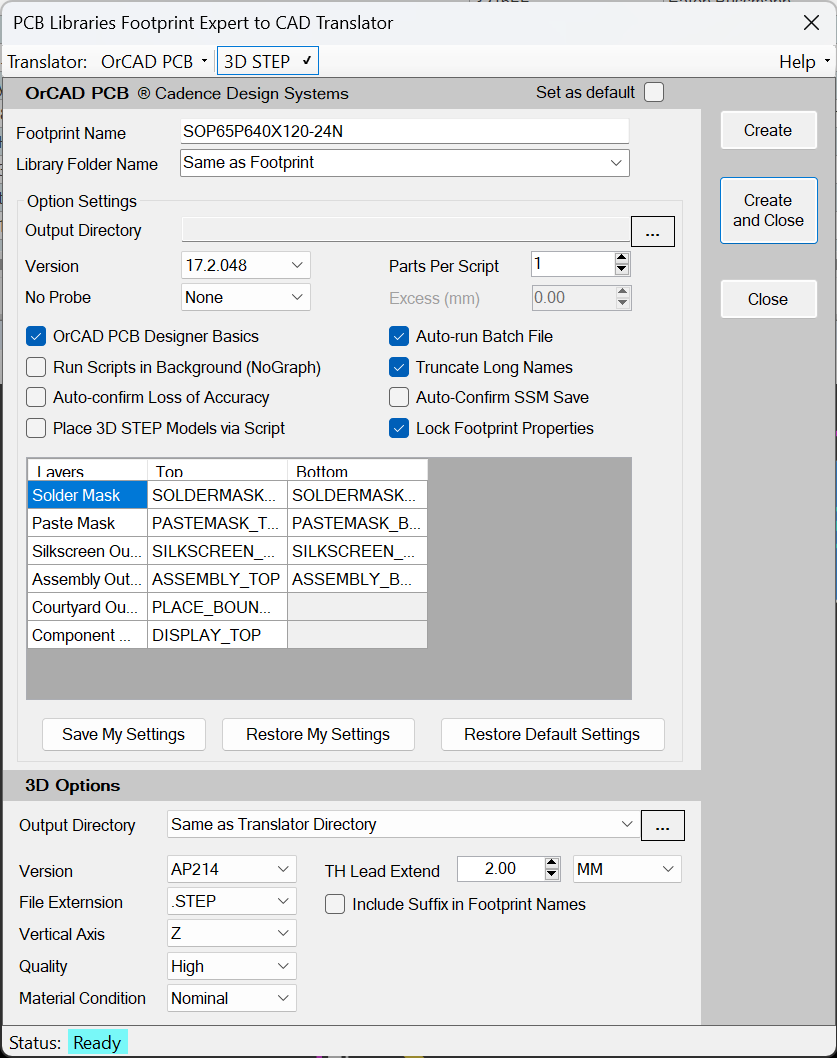Expand the 3D Output Directory dropdown
837x1058 pixels.
[626, 824]
